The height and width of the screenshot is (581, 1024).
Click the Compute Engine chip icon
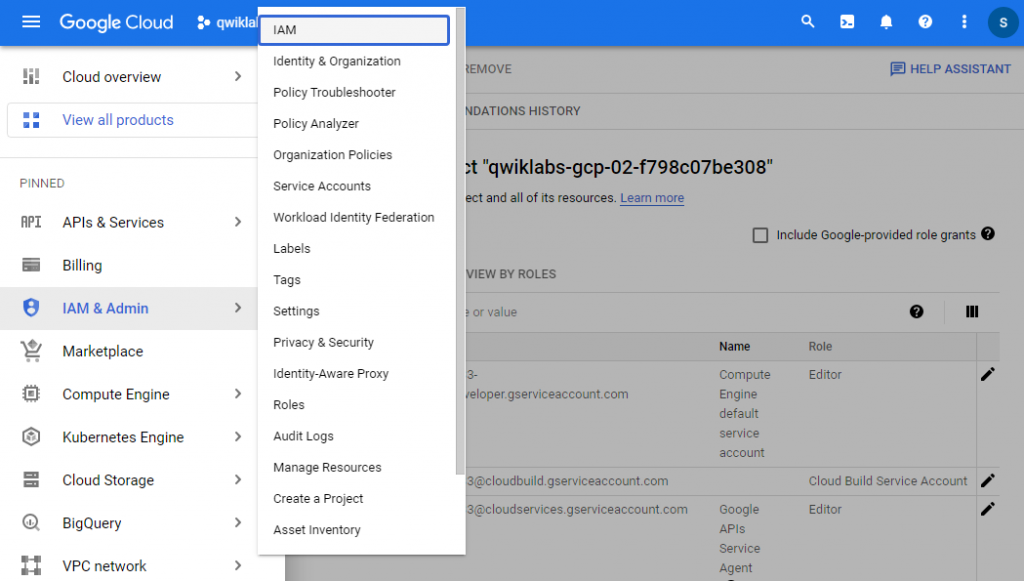point(31,394)
